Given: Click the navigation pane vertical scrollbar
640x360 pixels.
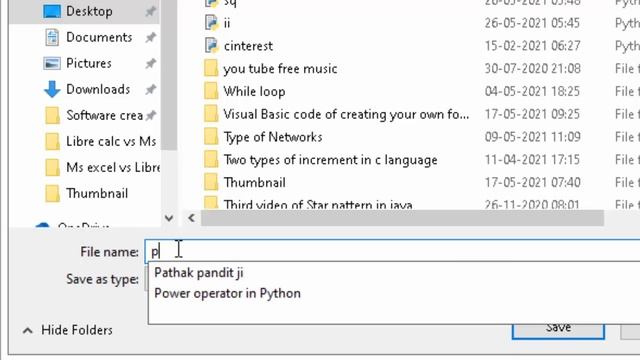Looking at the screenshot, I should click(169, 76).
